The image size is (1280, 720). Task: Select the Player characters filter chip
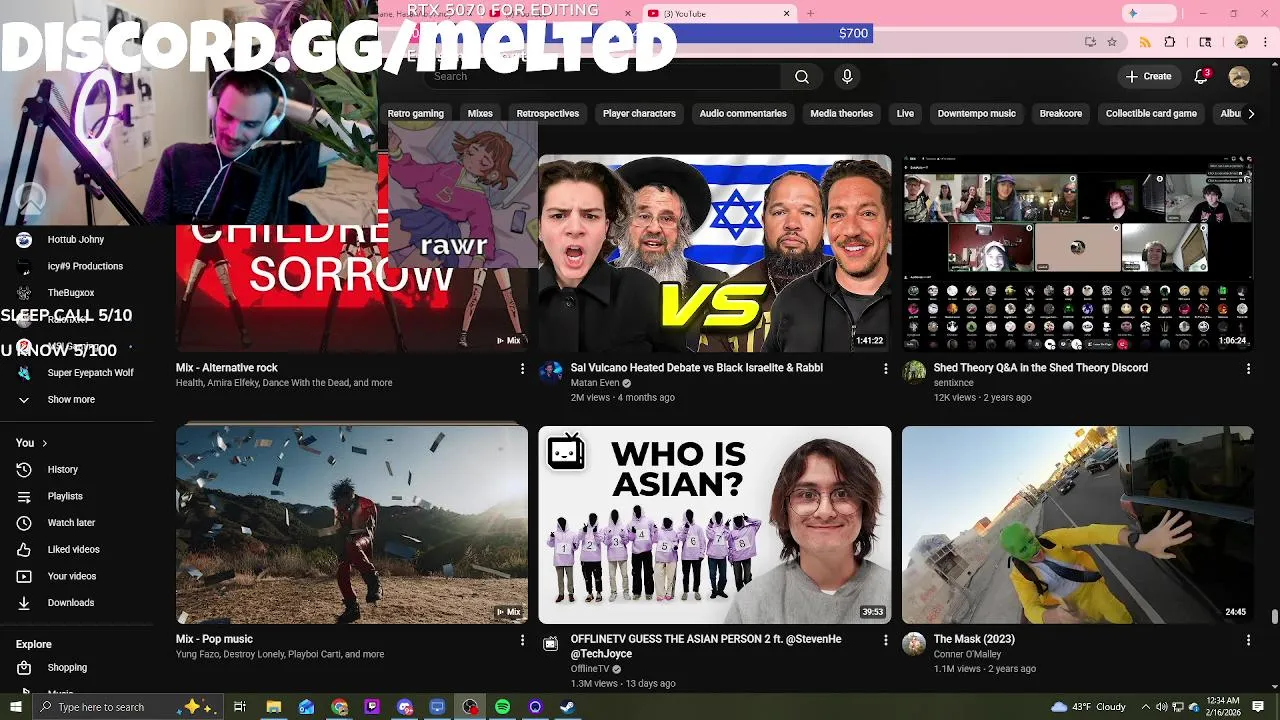click(639, 113)
